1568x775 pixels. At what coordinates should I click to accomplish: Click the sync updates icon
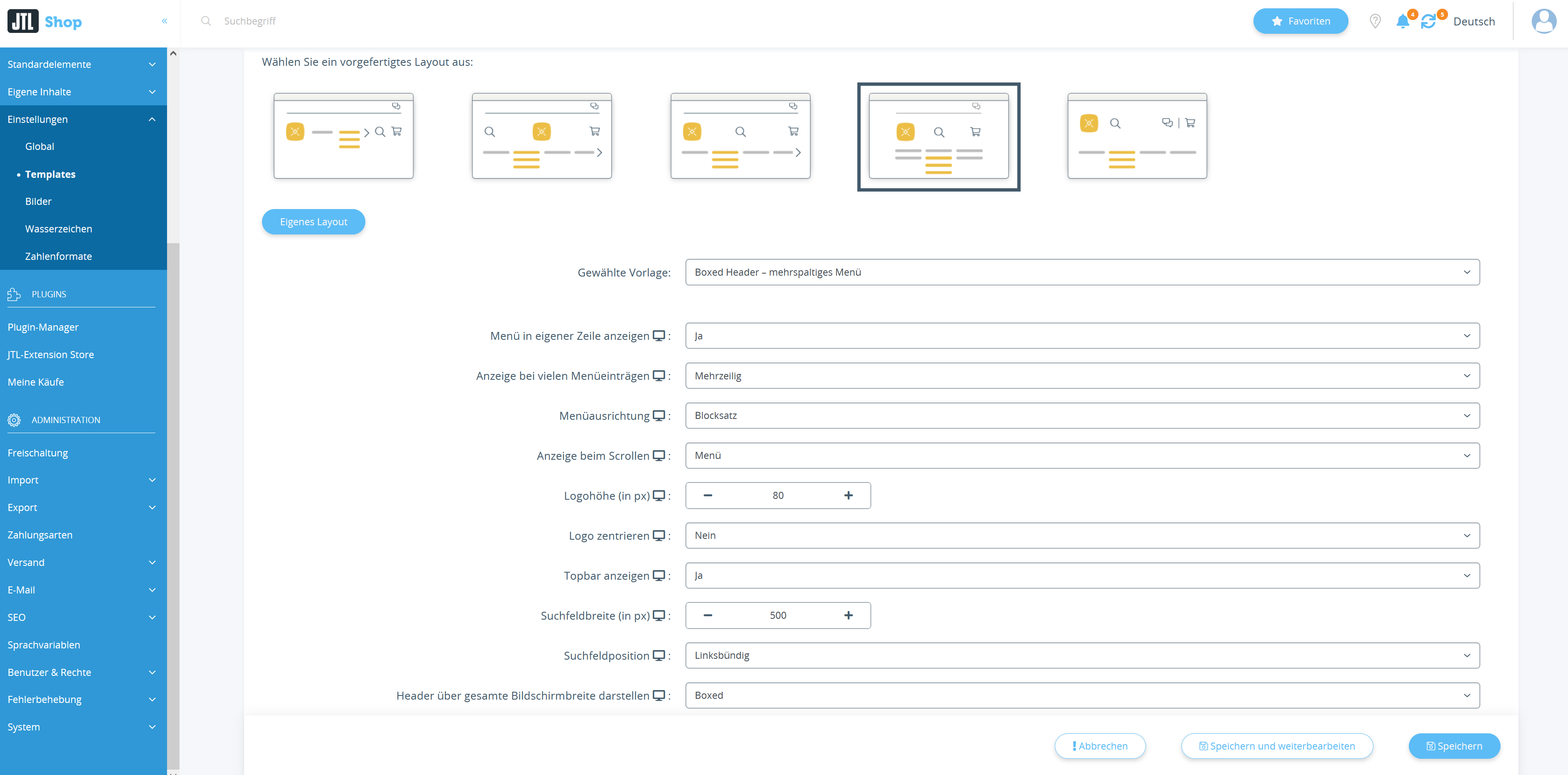pyautogui.click(x=1428, y=21)
